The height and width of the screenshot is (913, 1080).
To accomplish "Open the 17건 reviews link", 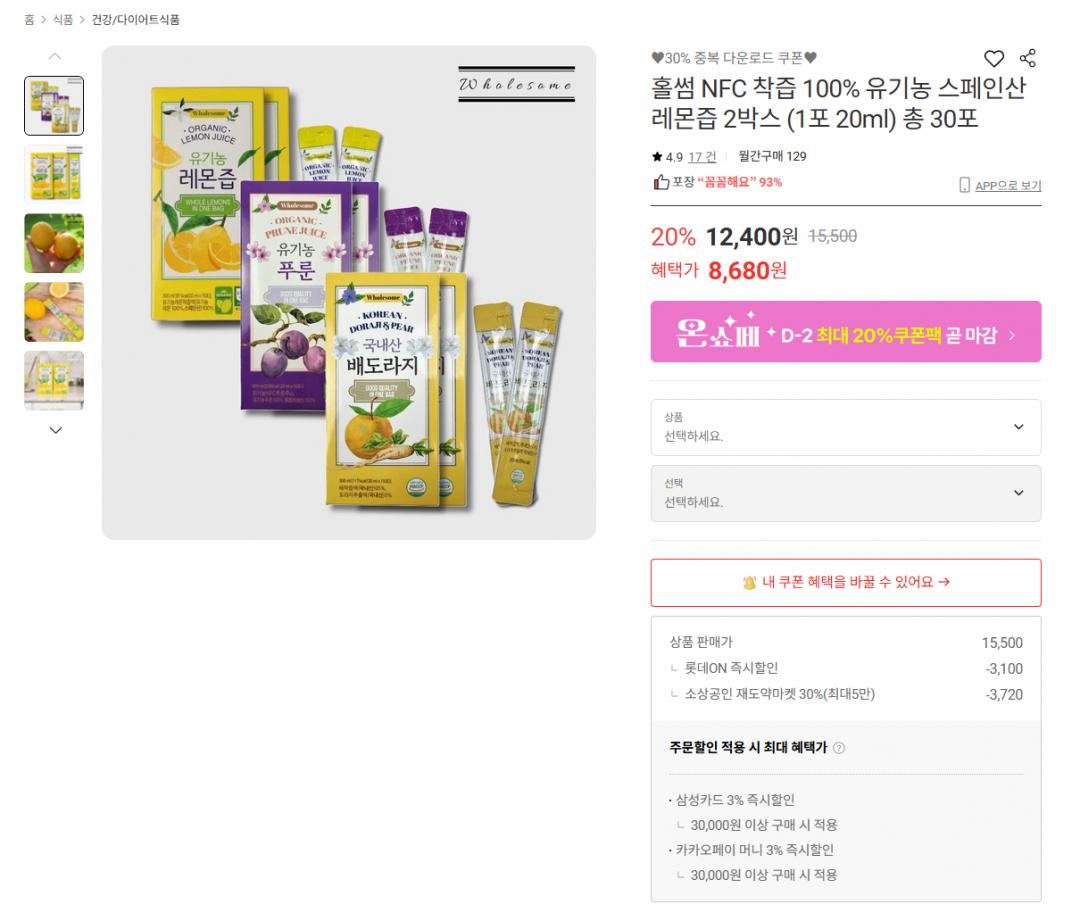I will [x=702, y=156].
